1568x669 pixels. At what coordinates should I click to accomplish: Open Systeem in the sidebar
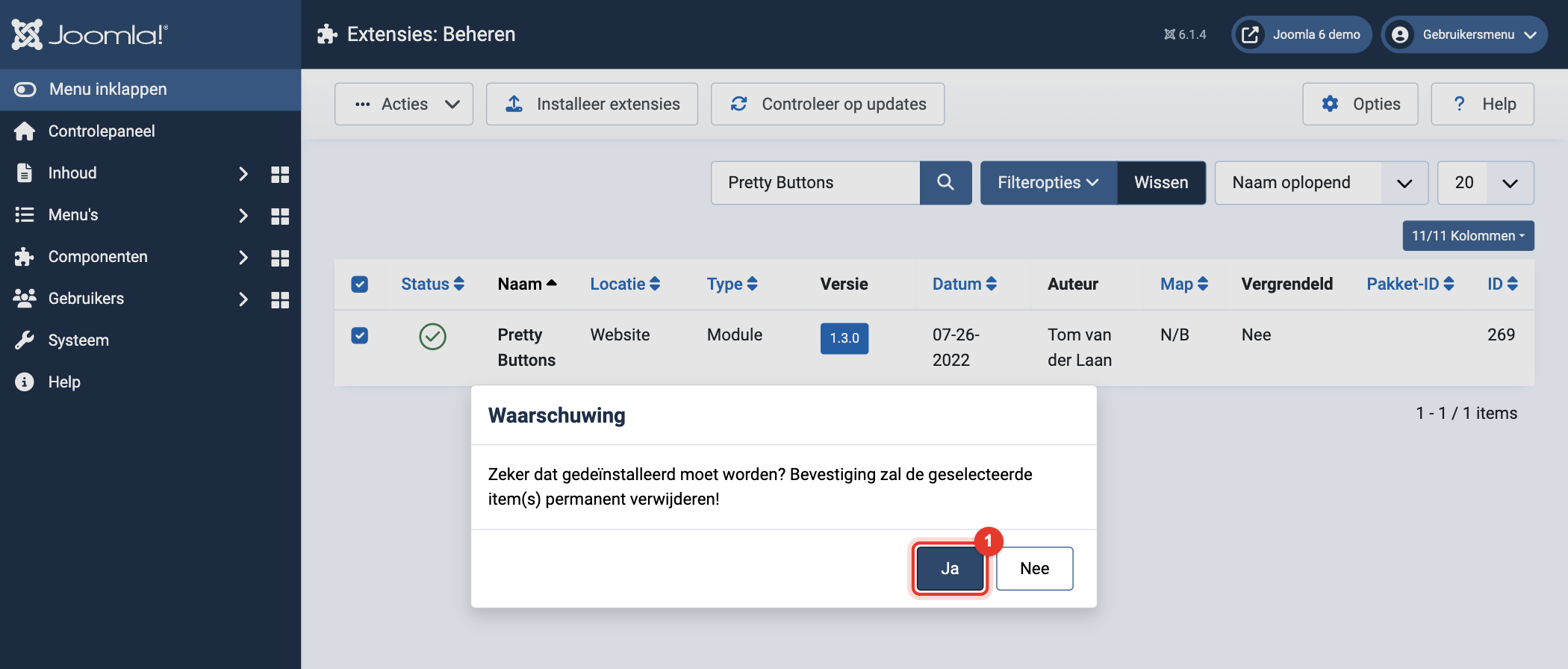(x=78, y=340)
